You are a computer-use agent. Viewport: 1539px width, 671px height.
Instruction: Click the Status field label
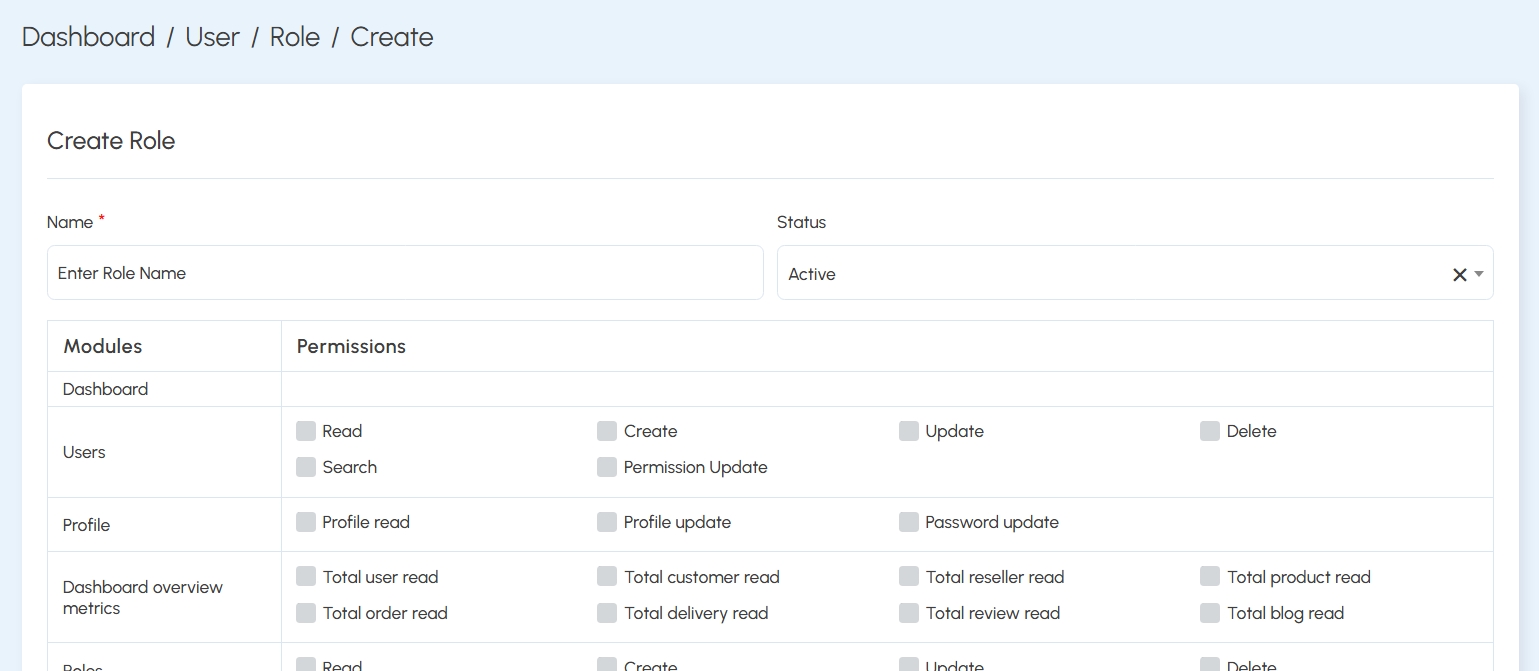801,222
